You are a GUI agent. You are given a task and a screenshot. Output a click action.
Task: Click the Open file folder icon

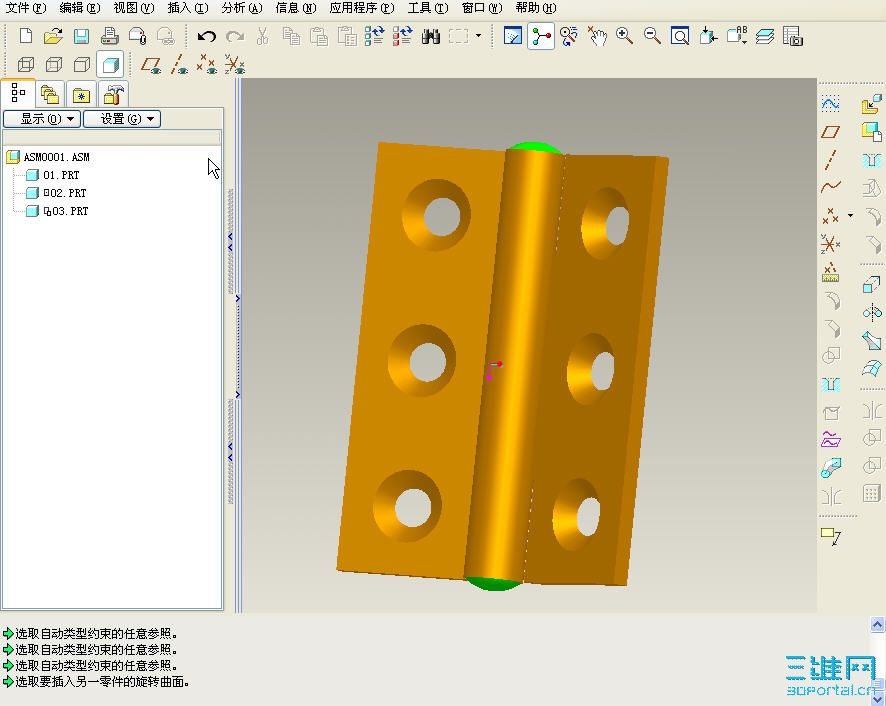point(53,36)
